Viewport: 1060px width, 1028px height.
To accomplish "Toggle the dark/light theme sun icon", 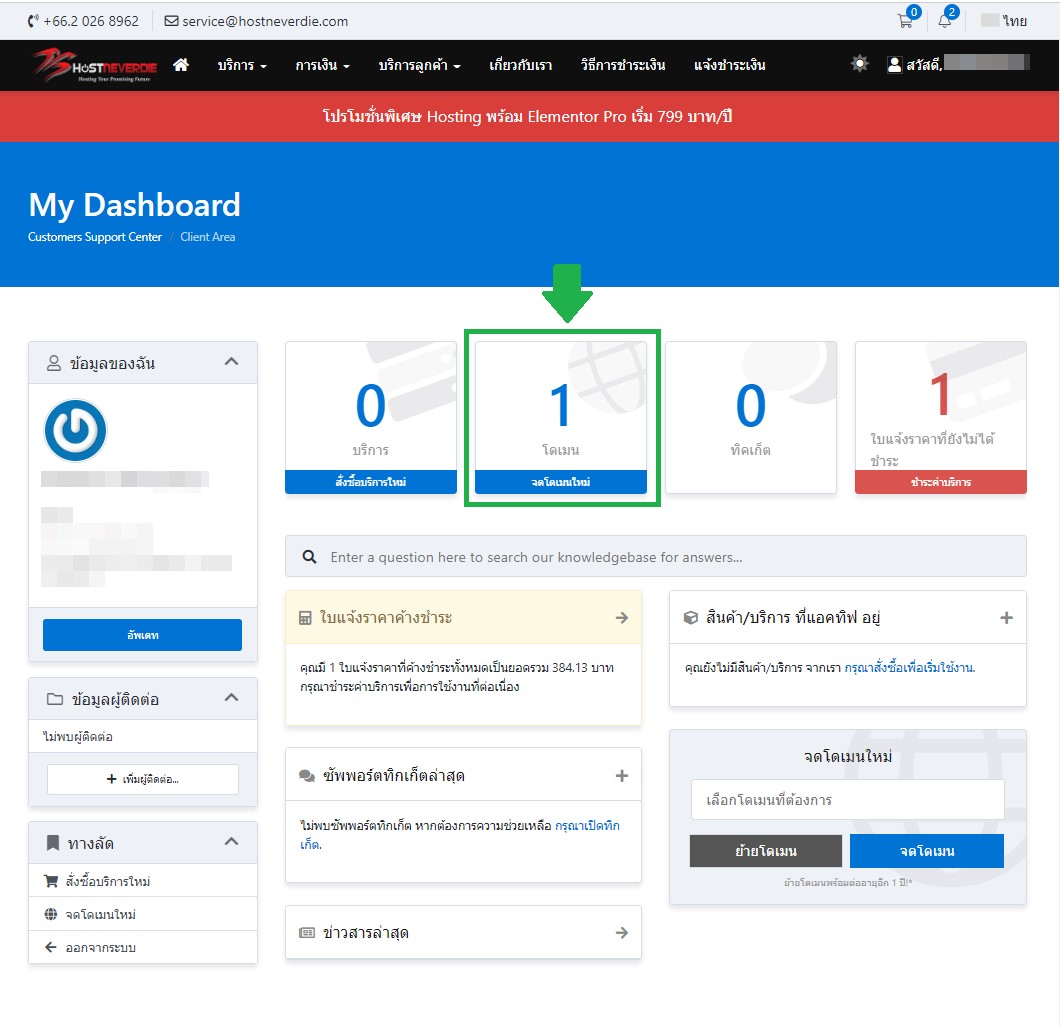I will tap(859, 64).
